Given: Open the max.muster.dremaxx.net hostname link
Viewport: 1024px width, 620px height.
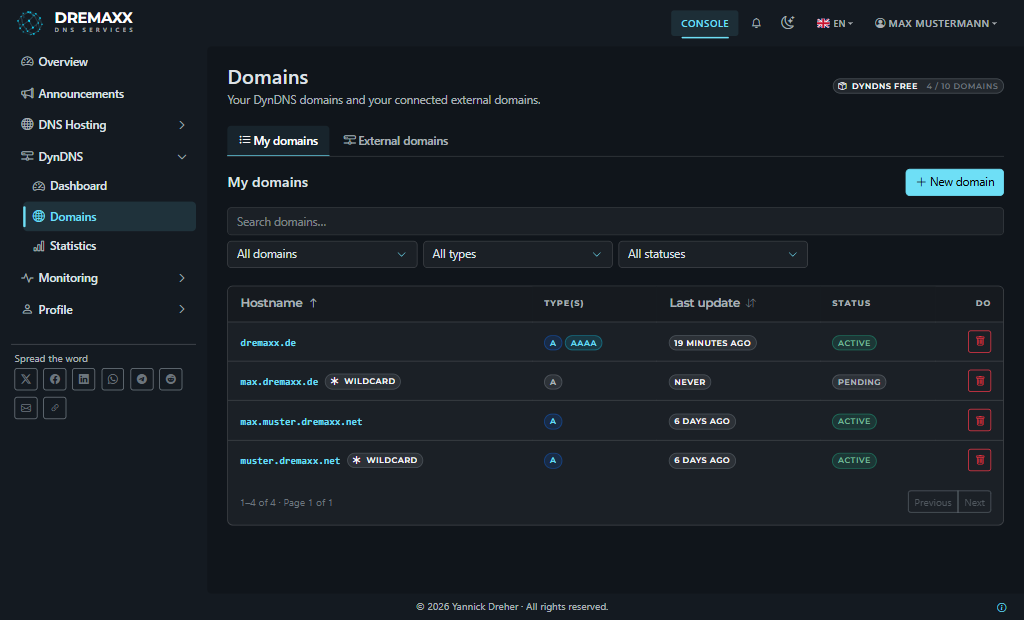Looking at the screenshot, I should [x=301, y=421].
